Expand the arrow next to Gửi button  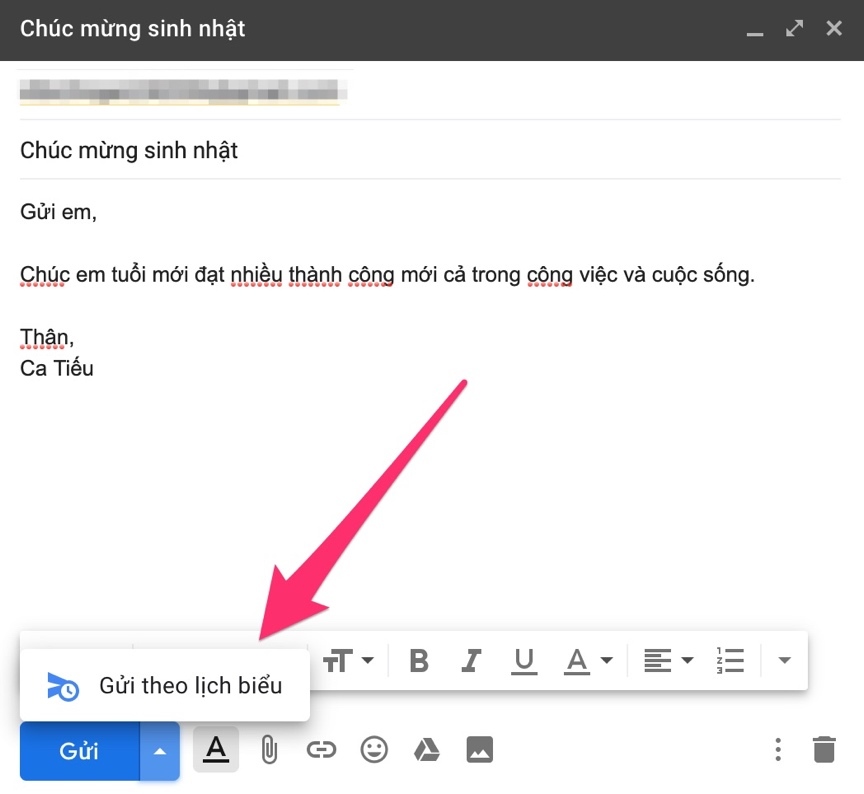click(x=160, y=750)
